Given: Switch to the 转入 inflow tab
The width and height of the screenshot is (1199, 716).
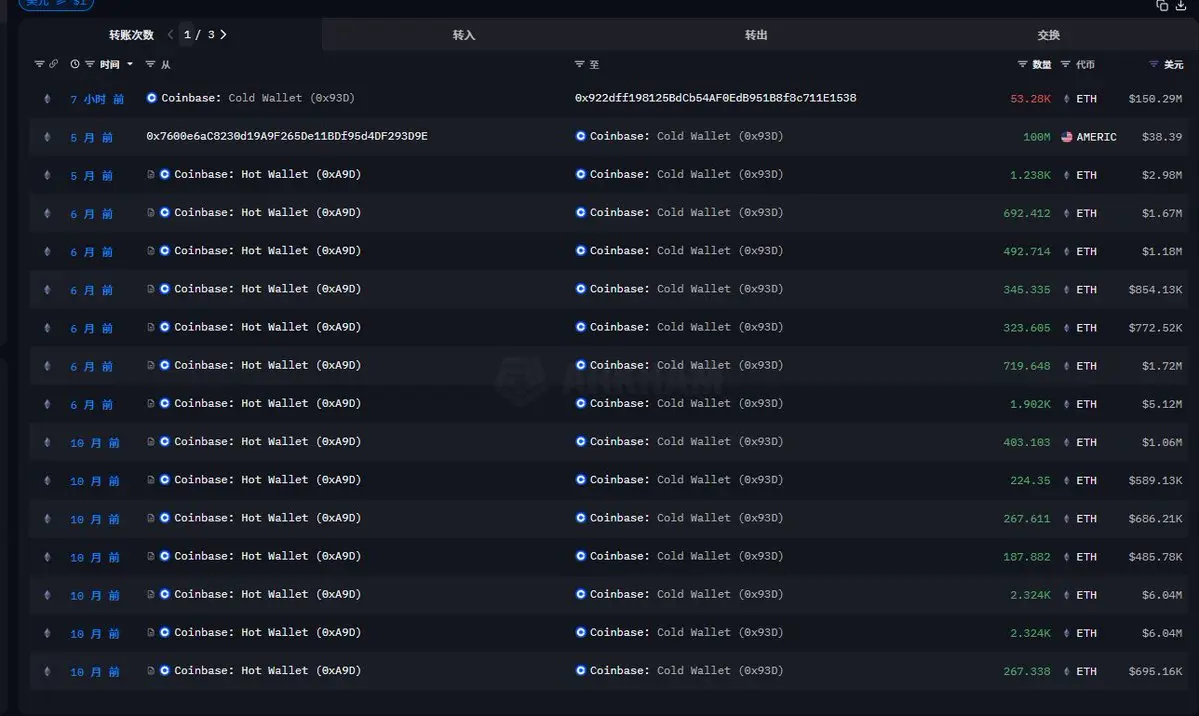Looking at the screenshot, I should tap(463, 35).
